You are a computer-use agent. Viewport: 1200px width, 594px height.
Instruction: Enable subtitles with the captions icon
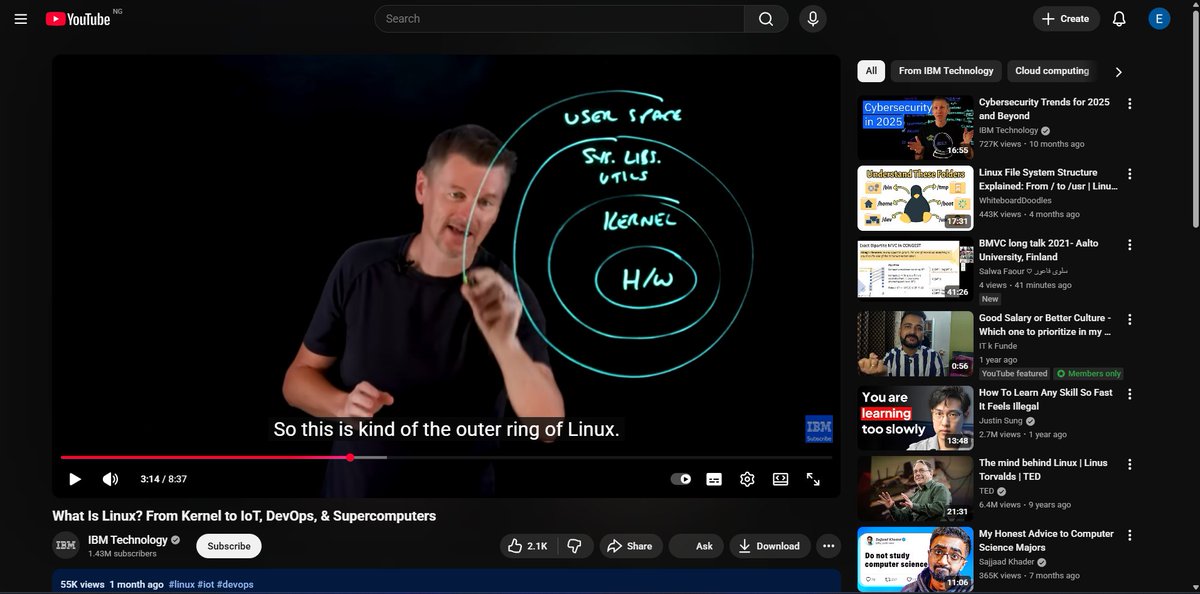pos(713,479)
